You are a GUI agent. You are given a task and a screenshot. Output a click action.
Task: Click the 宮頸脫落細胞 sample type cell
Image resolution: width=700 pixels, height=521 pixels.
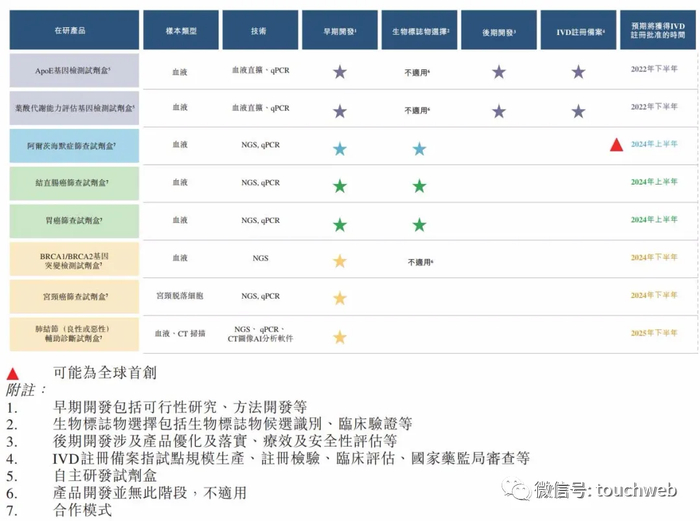(x=180, y=296)
